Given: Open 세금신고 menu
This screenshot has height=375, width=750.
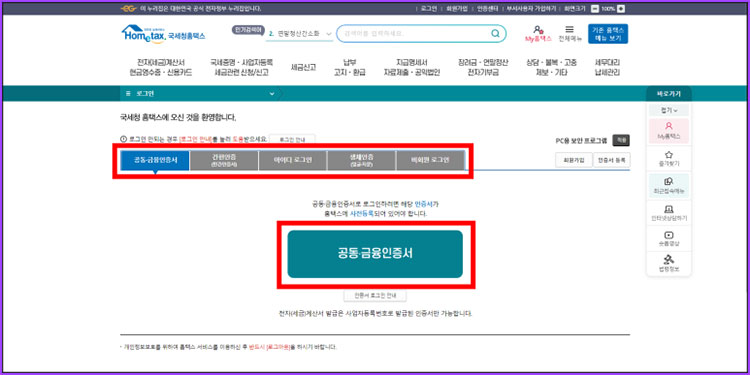Looking at the screenshot, I should pos(303,67).
